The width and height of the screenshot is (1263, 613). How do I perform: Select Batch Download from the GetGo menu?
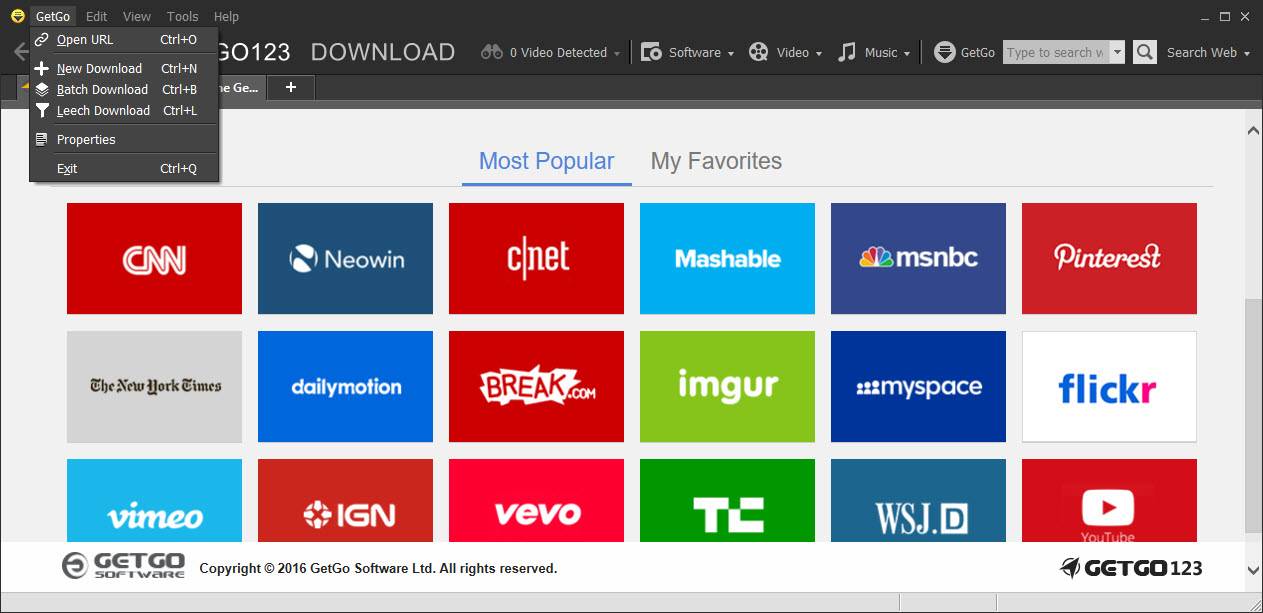[x=102, y=89]
